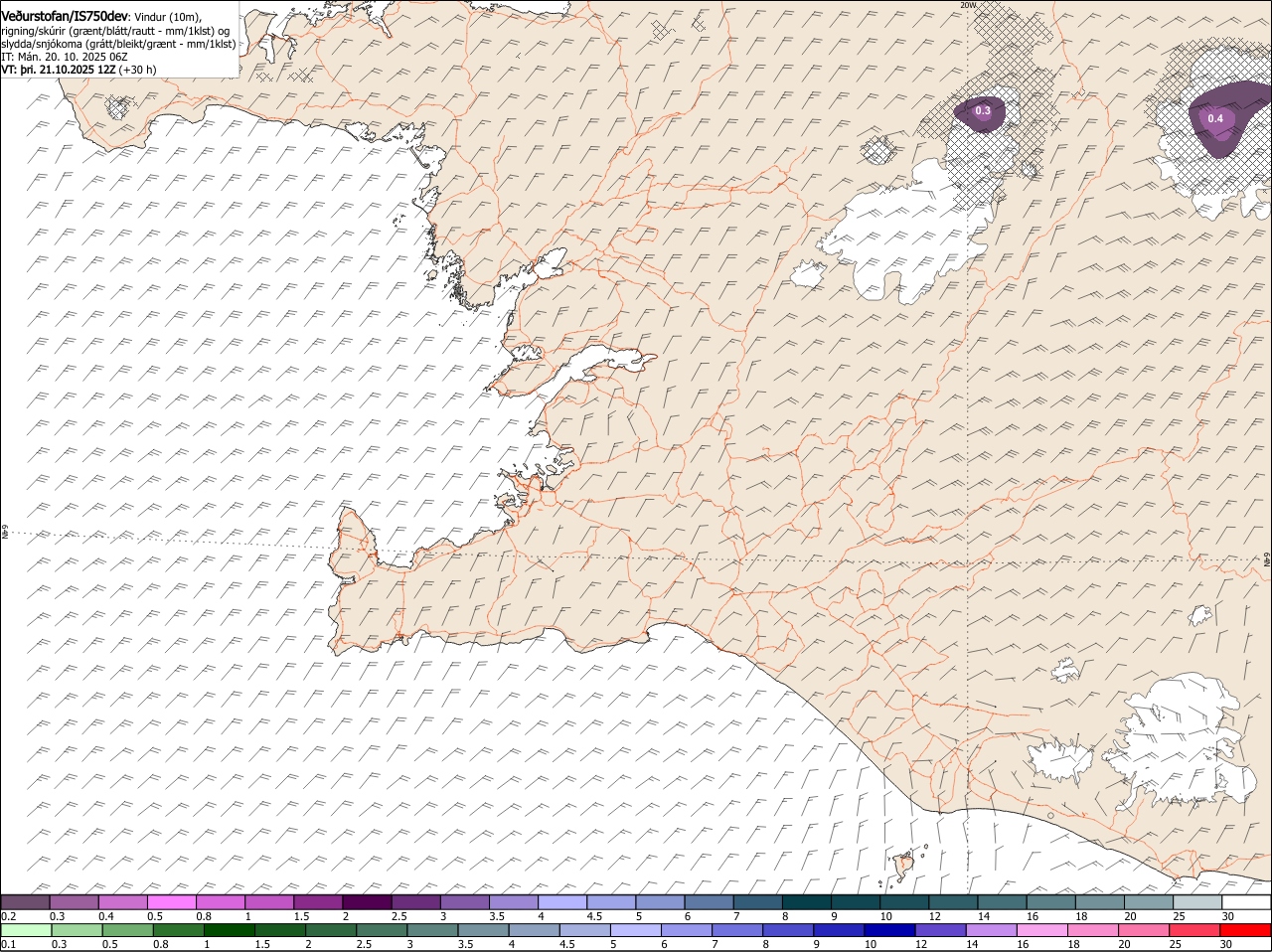Pick bottom-row darkest green swatch at 1

[x=229, y=930]
